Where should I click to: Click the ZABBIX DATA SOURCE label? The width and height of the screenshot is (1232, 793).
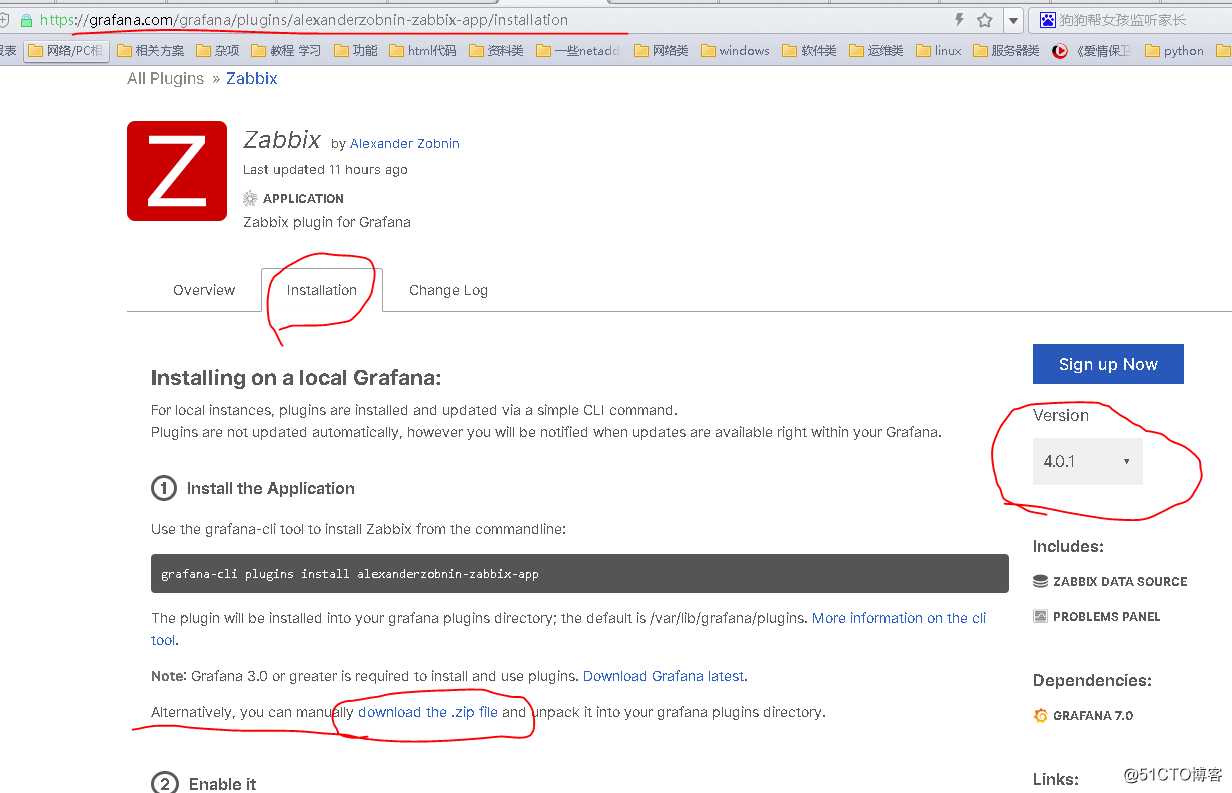1120,581
